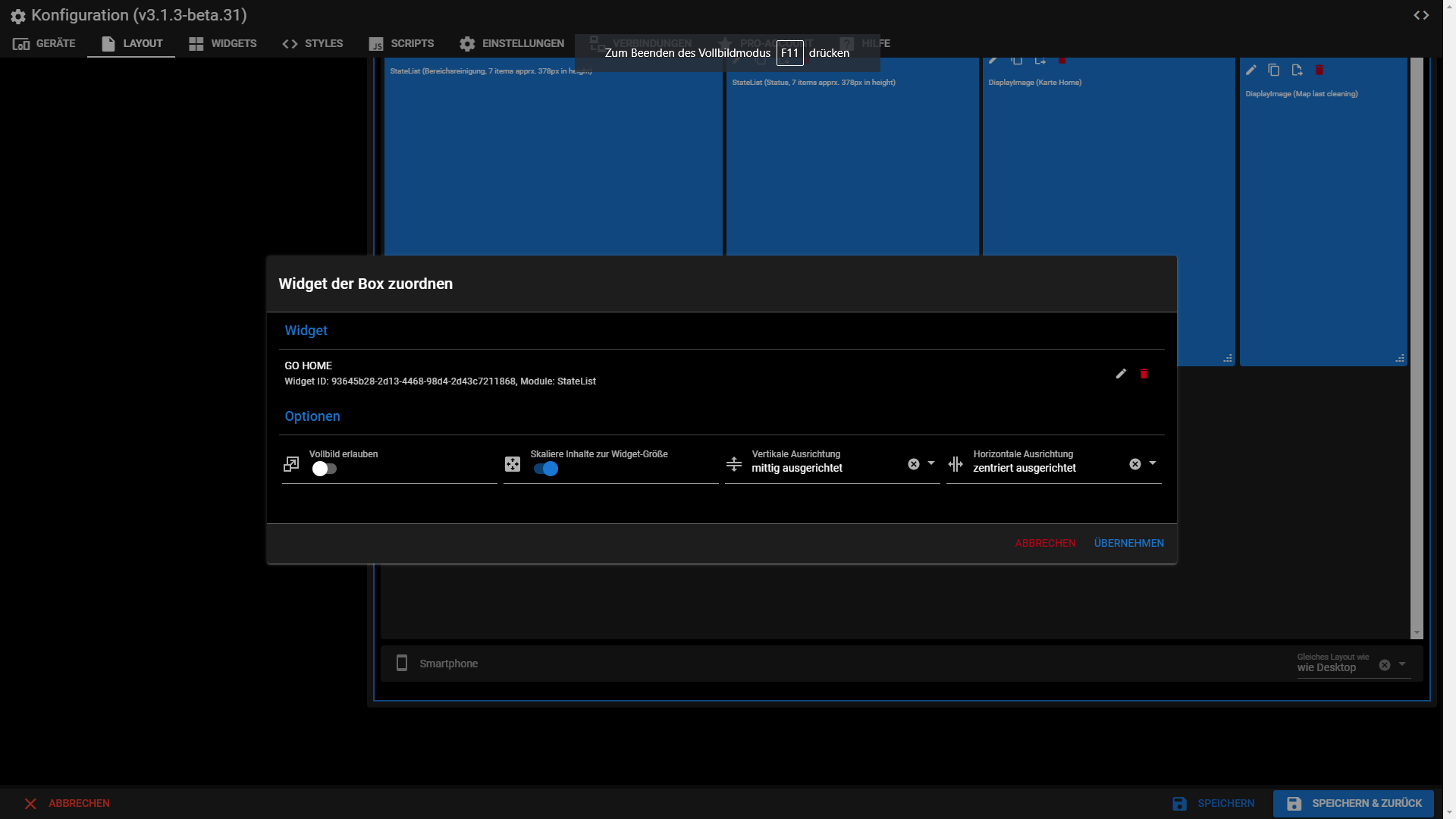Expand the Gleiches Layout wie dropdown

[x=1402, y=664]
